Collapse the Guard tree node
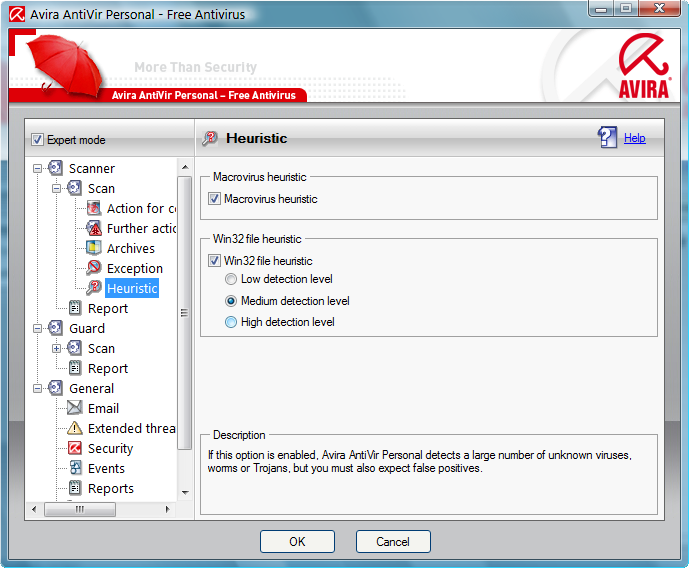 pyautogui.click(x=37, y=328)
